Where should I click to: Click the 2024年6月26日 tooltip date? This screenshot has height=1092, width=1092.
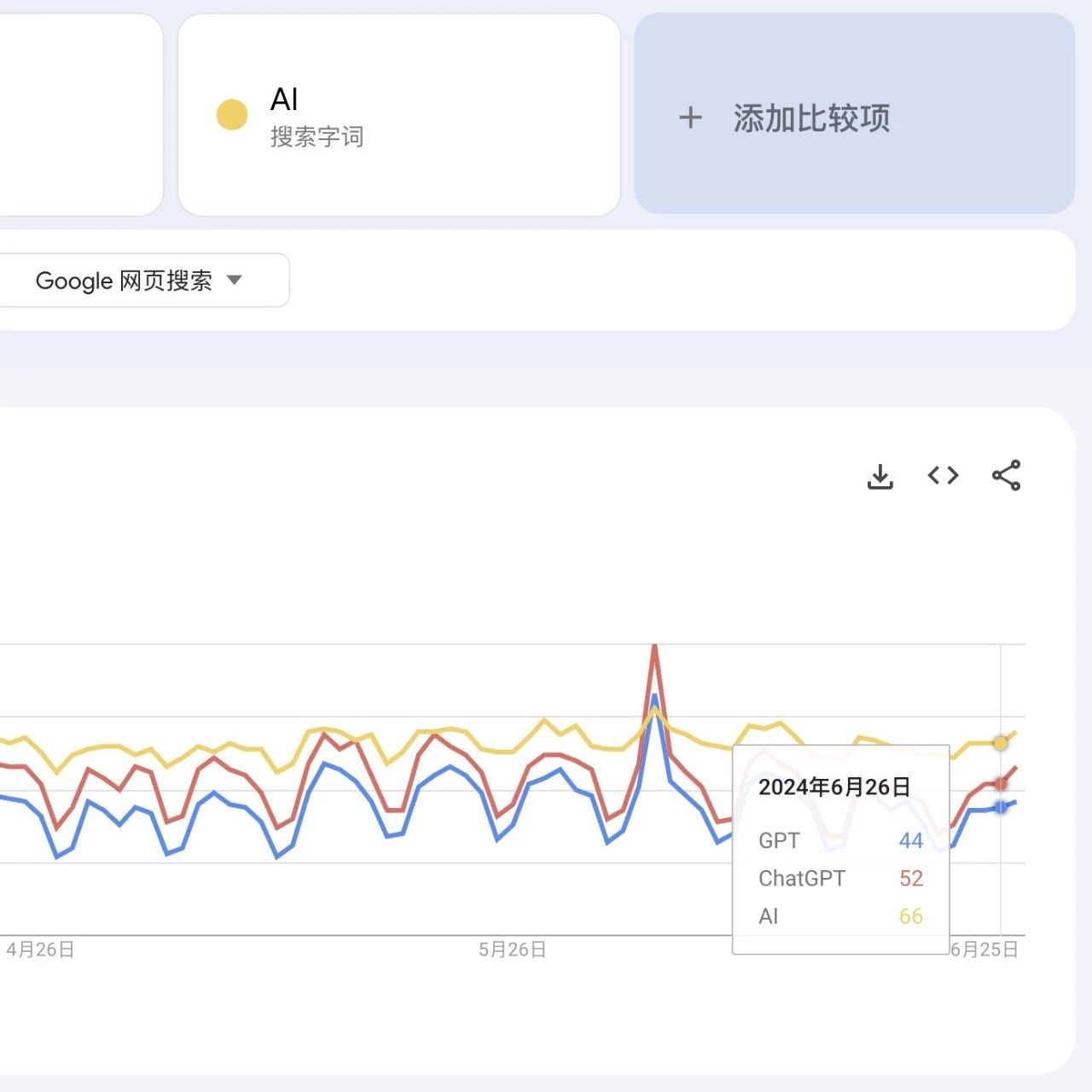point(834,787)
